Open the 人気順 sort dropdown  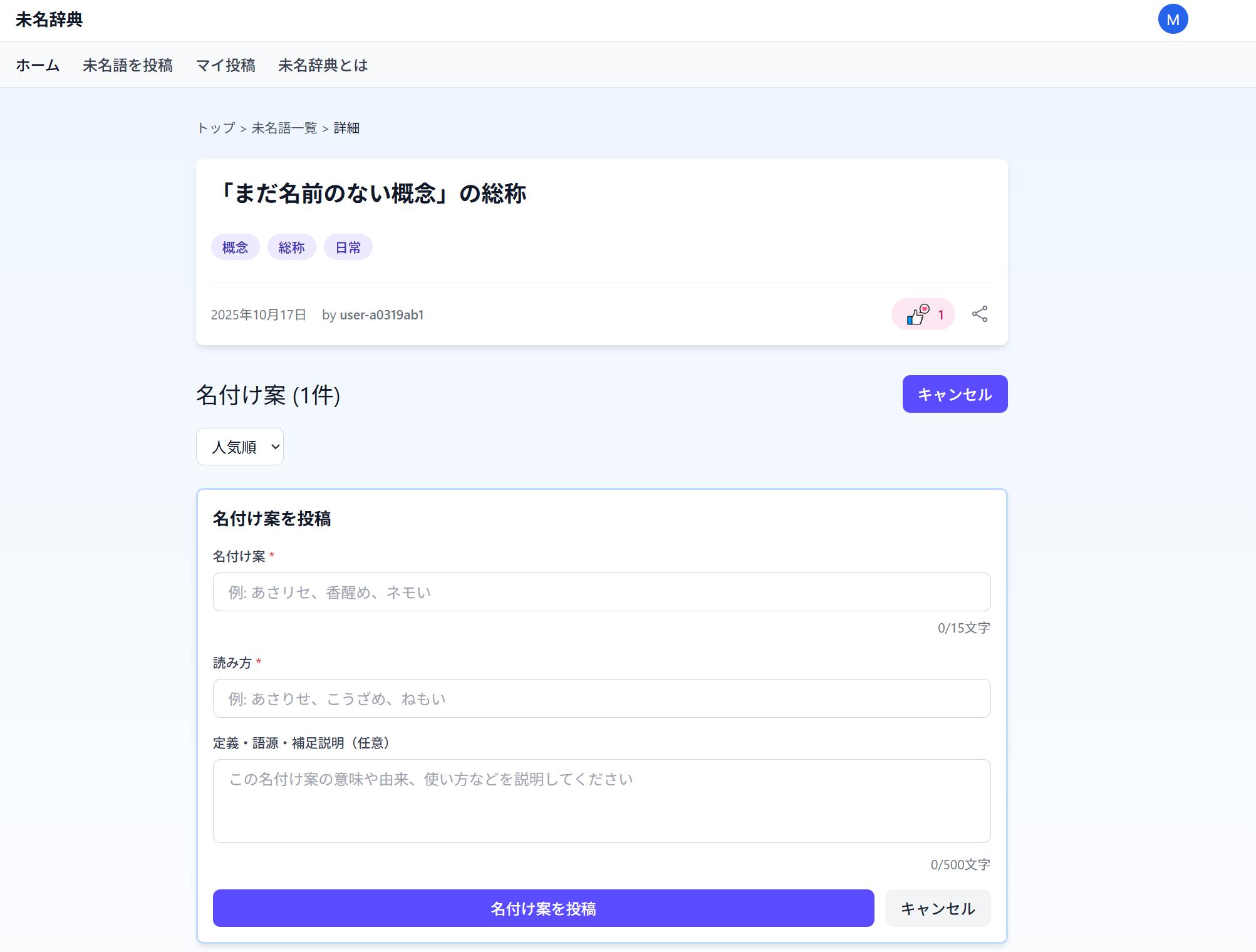point(240,447)
